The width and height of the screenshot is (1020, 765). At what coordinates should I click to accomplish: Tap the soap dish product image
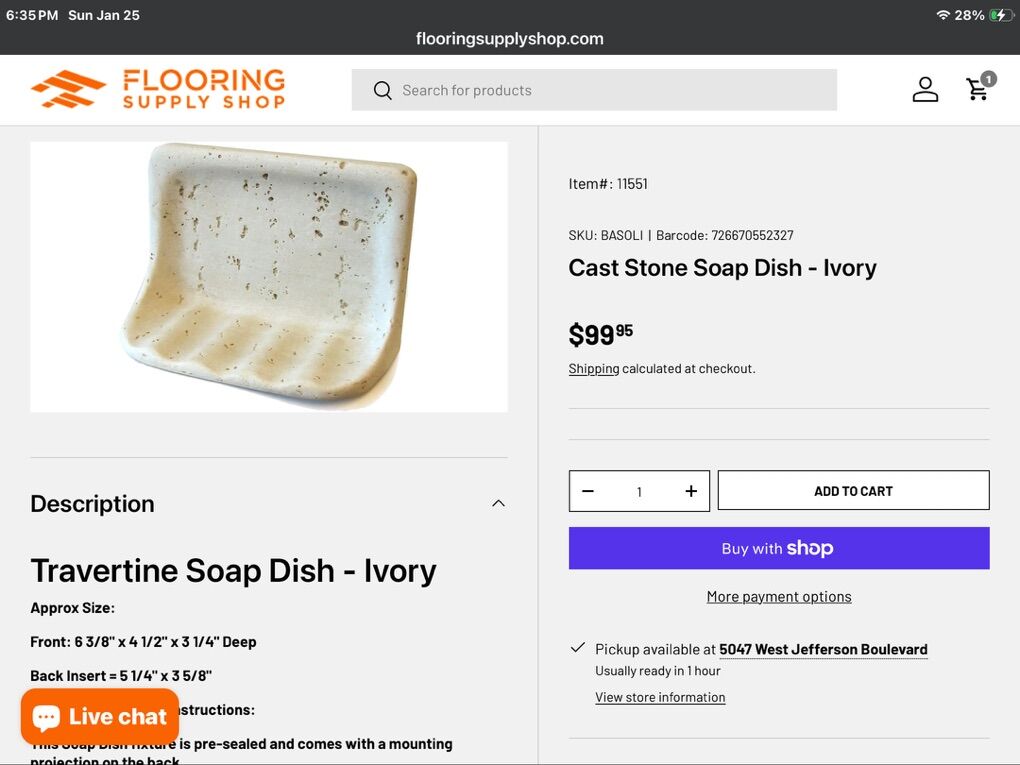pos(269,276)
